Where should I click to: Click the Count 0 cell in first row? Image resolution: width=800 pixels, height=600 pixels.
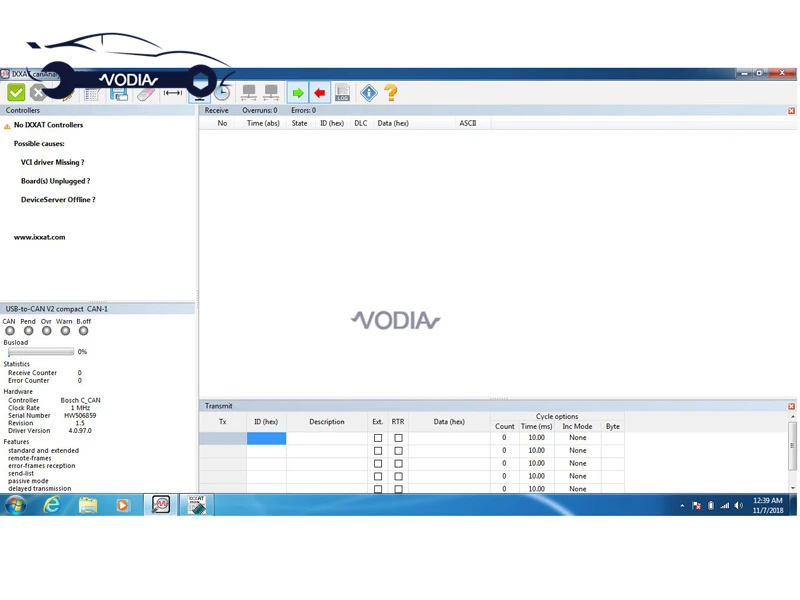pyautogui.click(x=504, y=438)
